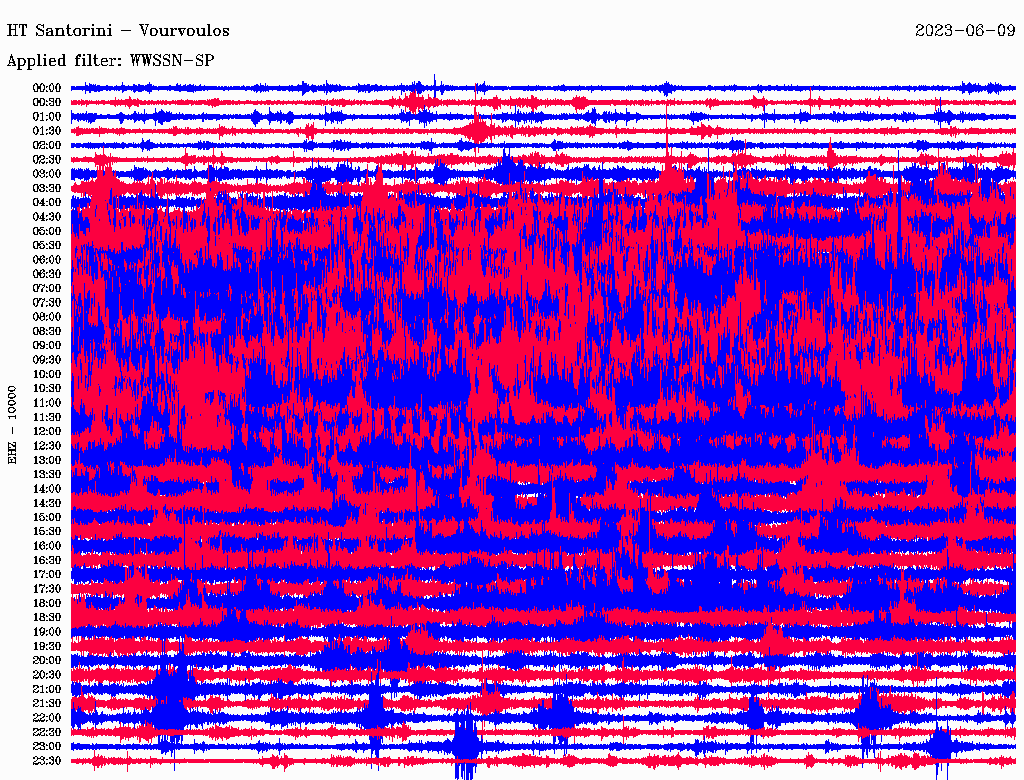Click the 03:00 time label

pos(47,174)
